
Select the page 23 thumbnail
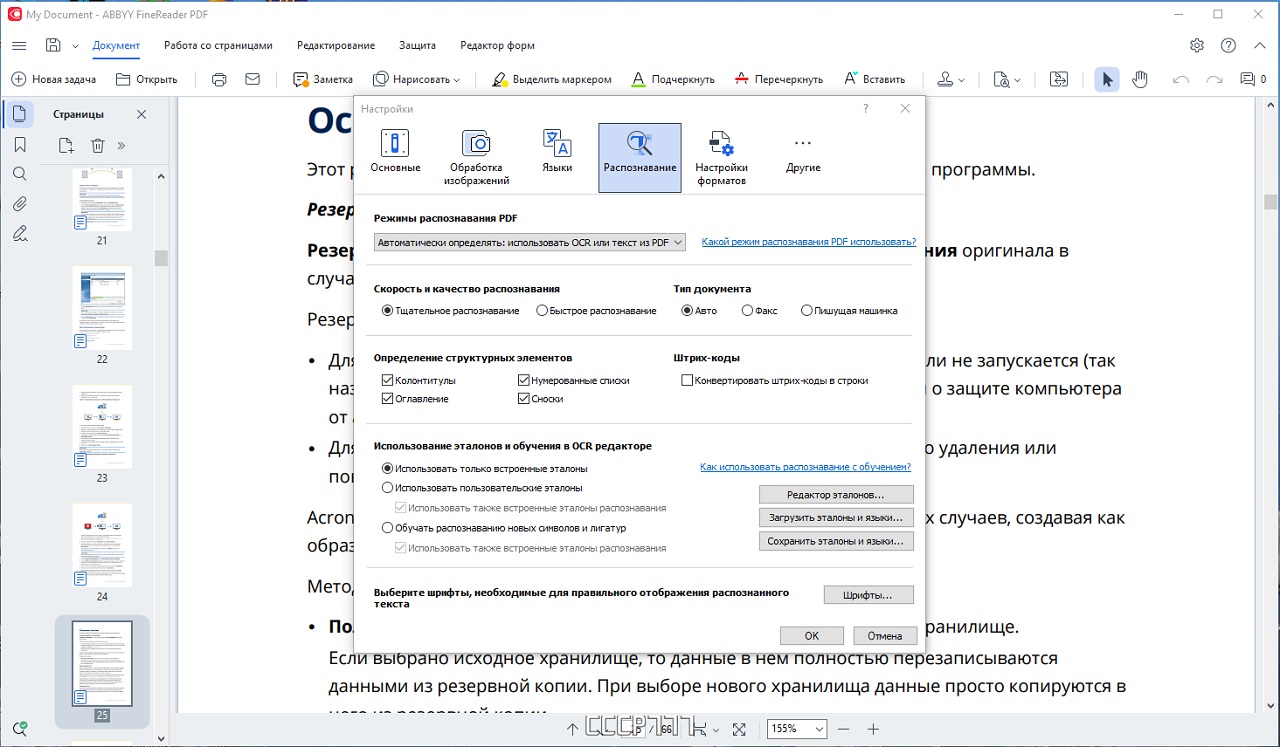[x=102, y=426]
